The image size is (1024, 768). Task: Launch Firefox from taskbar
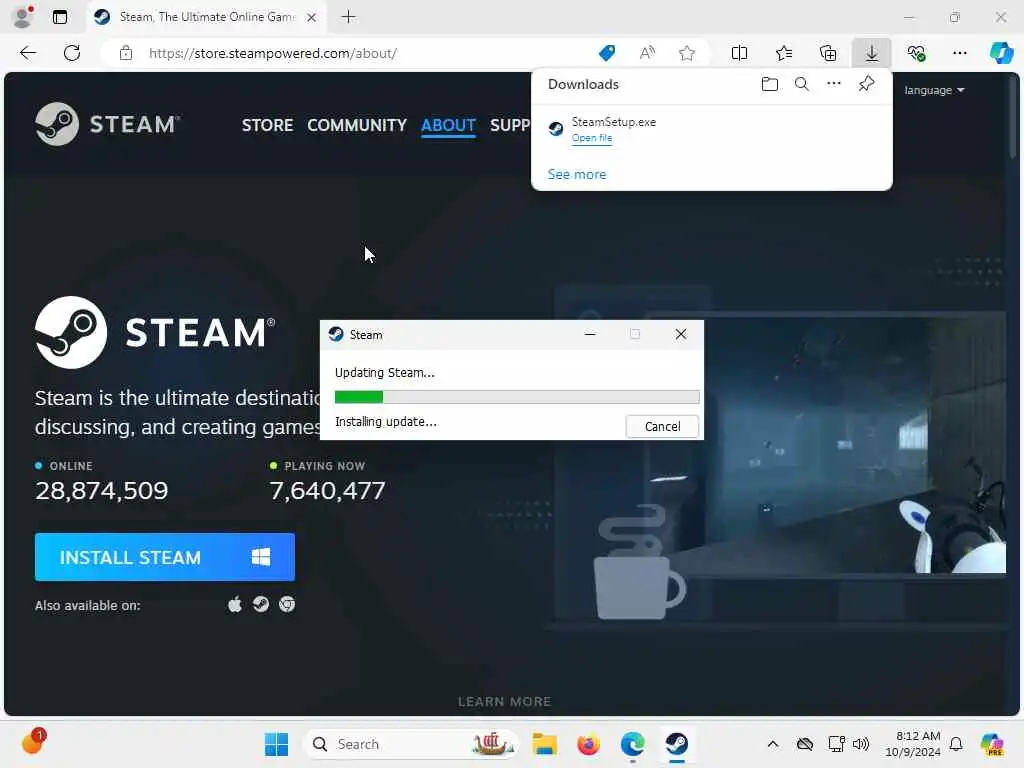click(x=588, y=744)
